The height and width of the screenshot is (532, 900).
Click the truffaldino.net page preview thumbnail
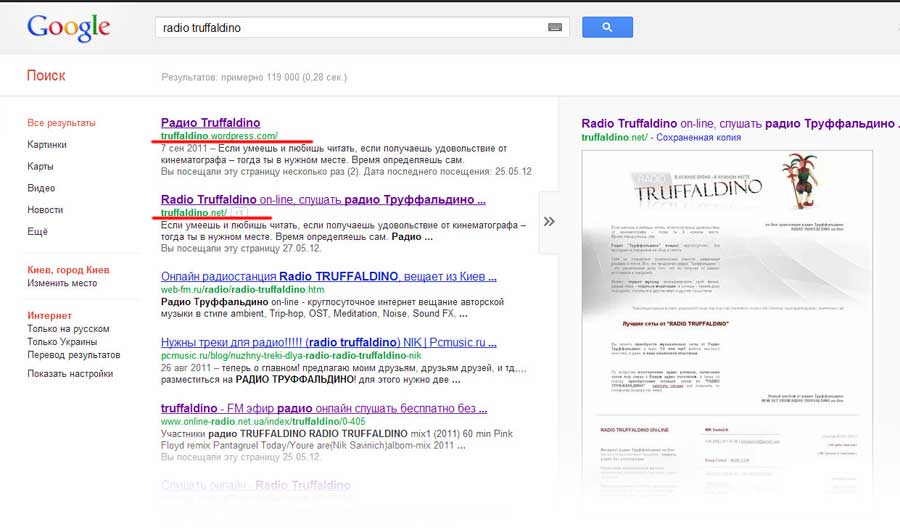[x=727, y=321]
